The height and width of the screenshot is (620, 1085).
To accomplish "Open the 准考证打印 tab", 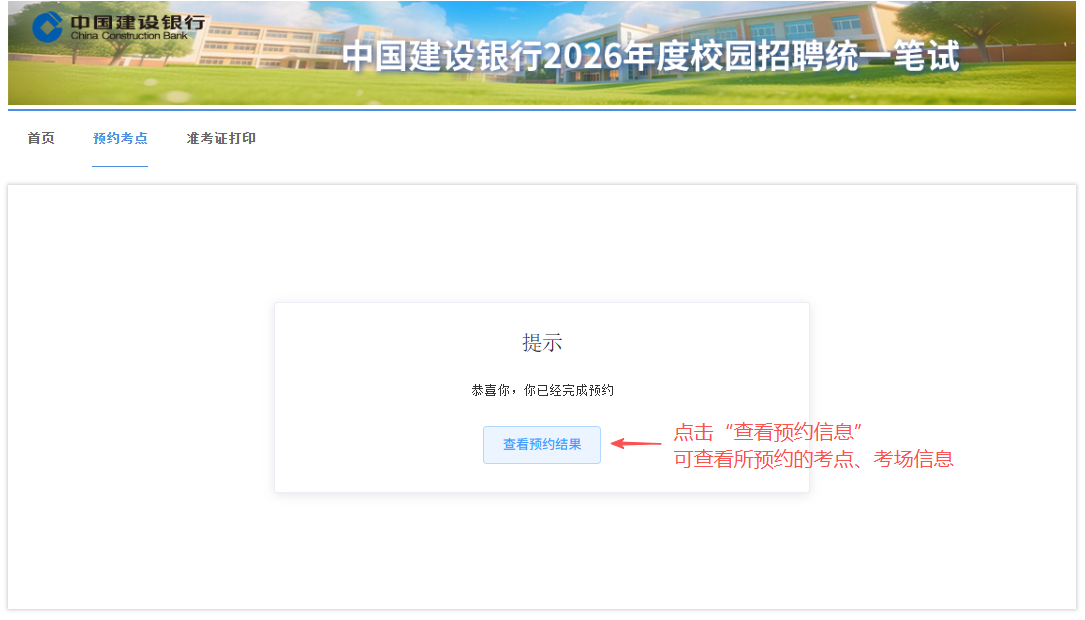I will (x=220, y=138).
